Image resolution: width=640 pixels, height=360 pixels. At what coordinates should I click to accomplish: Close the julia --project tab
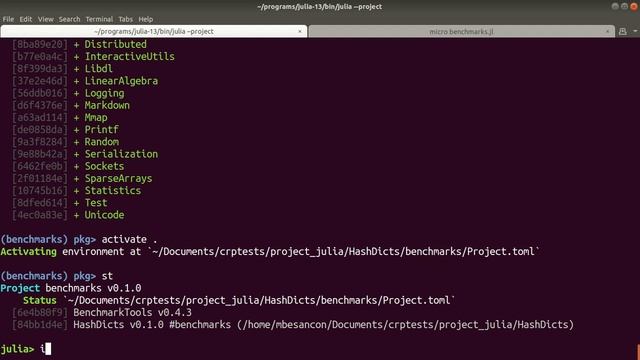pyautogui.click(x=300, y=31)
